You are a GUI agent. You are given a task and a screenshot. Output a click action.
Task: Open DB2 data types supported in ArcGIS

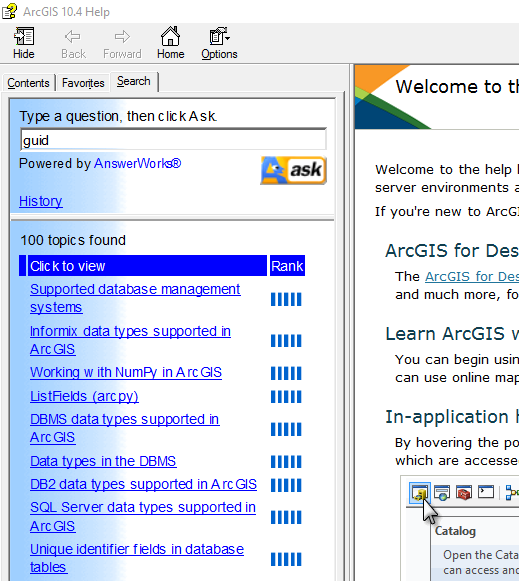point(143,484)
